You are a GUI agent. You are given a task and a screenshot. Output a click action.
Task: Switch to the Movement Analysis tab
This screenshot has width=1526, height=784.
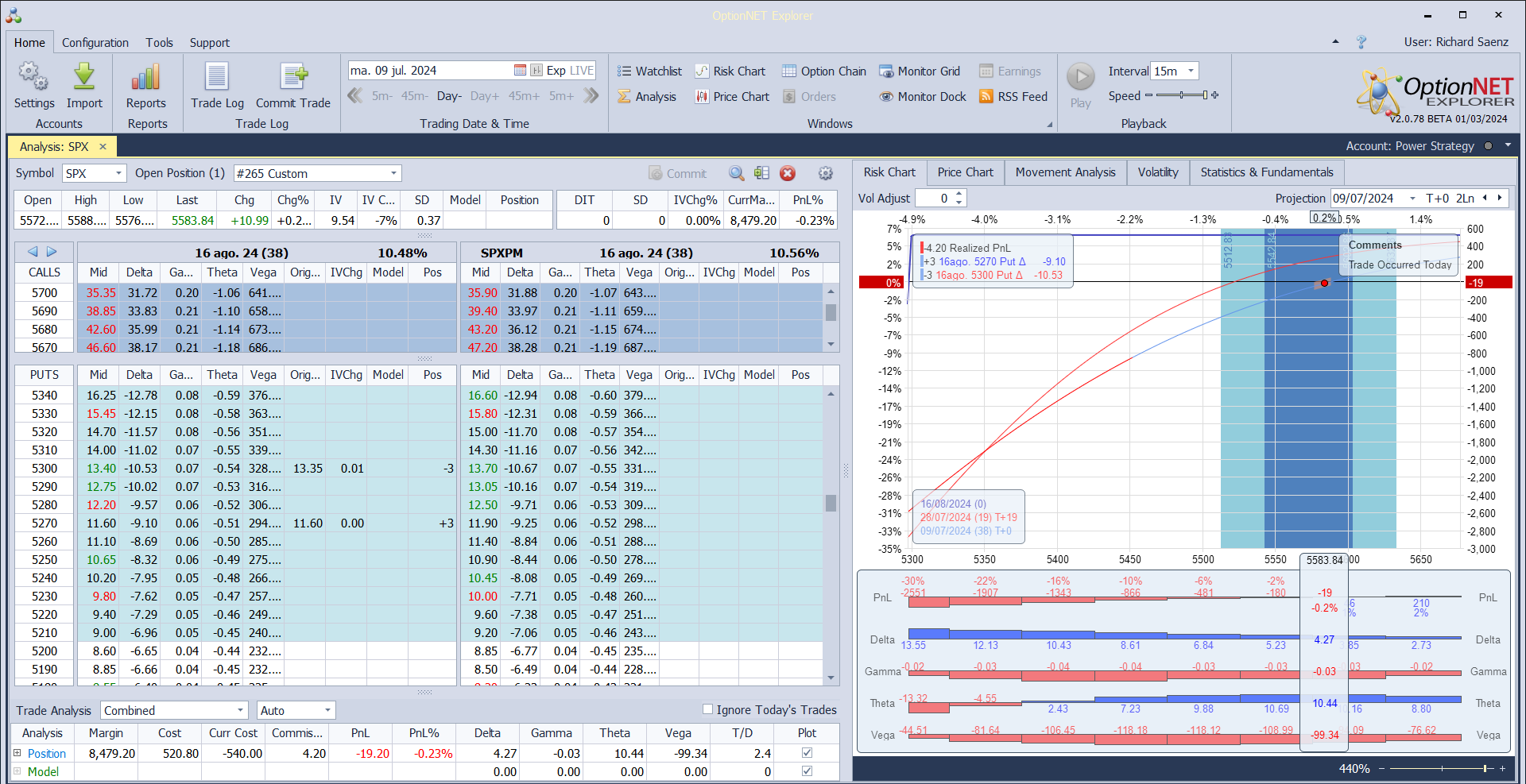1065,172
